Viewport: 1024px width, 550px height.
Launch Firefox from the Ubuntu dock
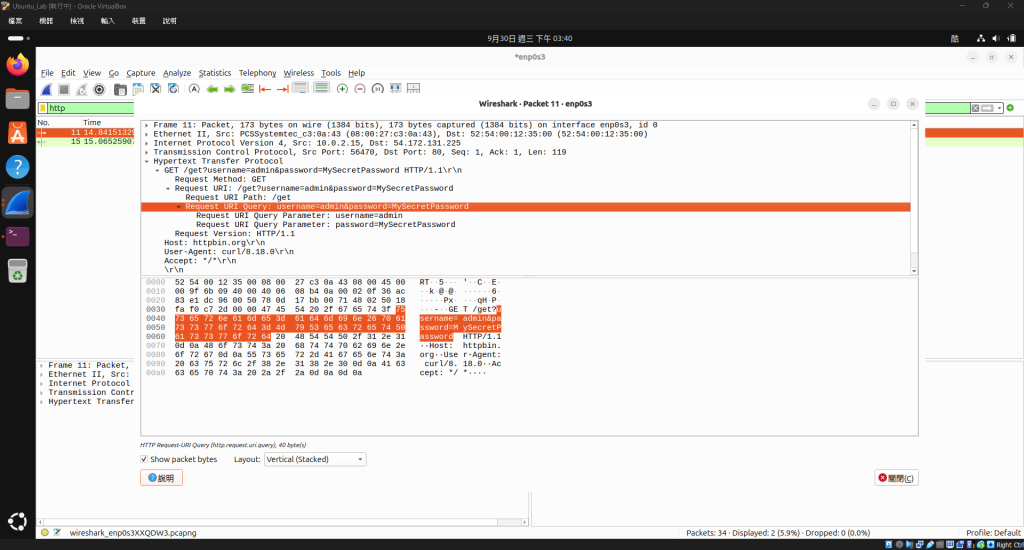(18, 64)
